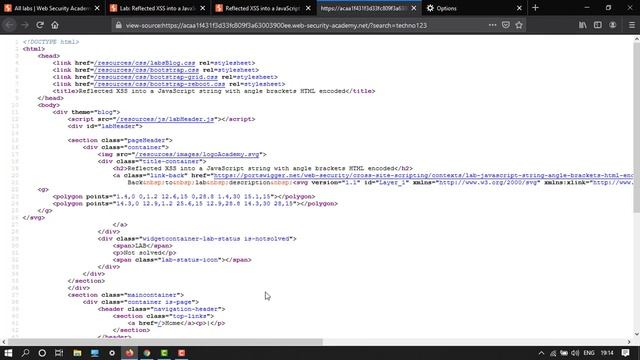Open Windows taskbar search
The image size is (640, 360).
click(x=25, y=353)
